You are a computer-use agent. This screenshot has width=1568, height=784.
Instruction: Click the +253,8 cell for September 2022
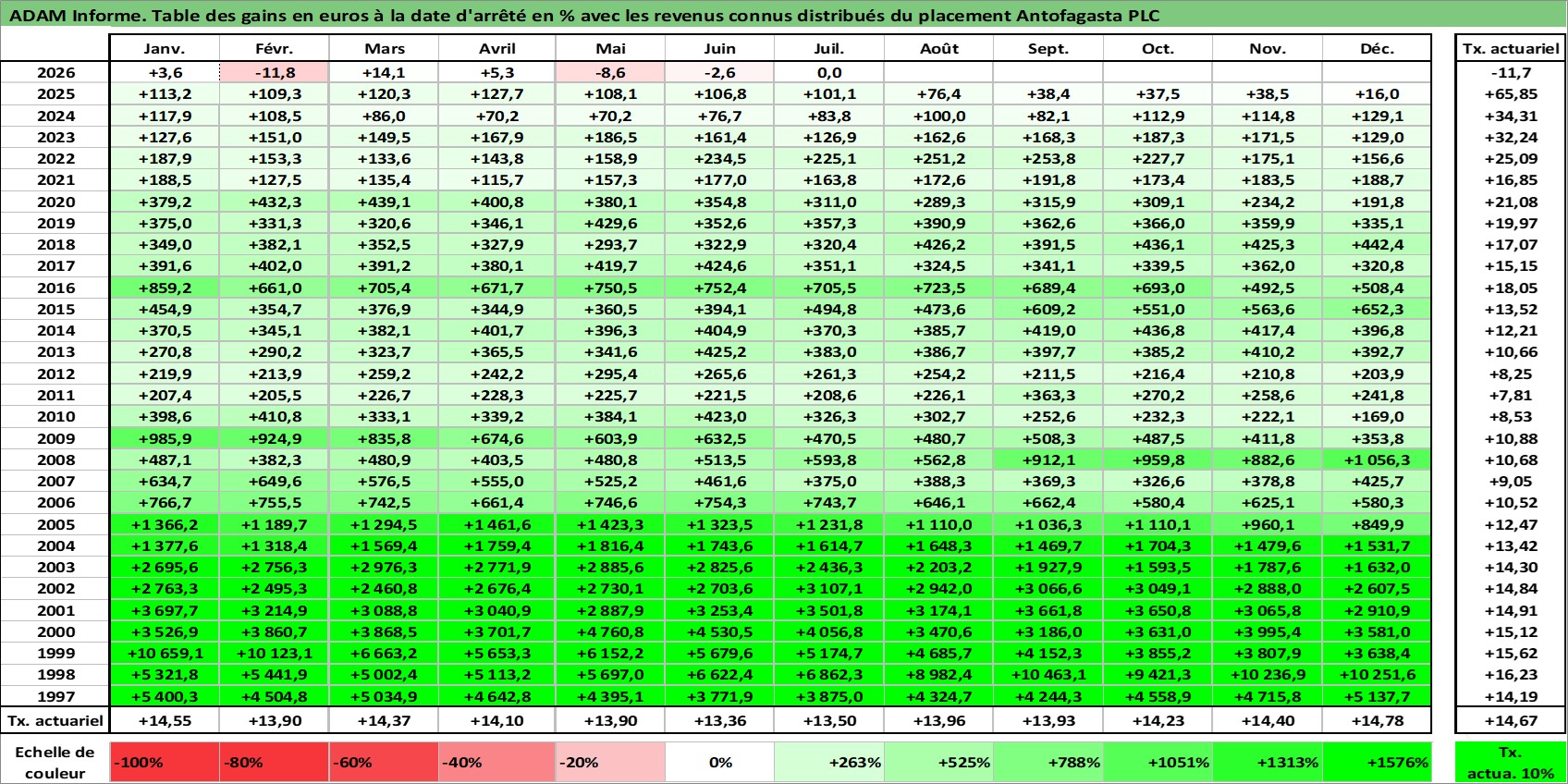pos(1048,159)
